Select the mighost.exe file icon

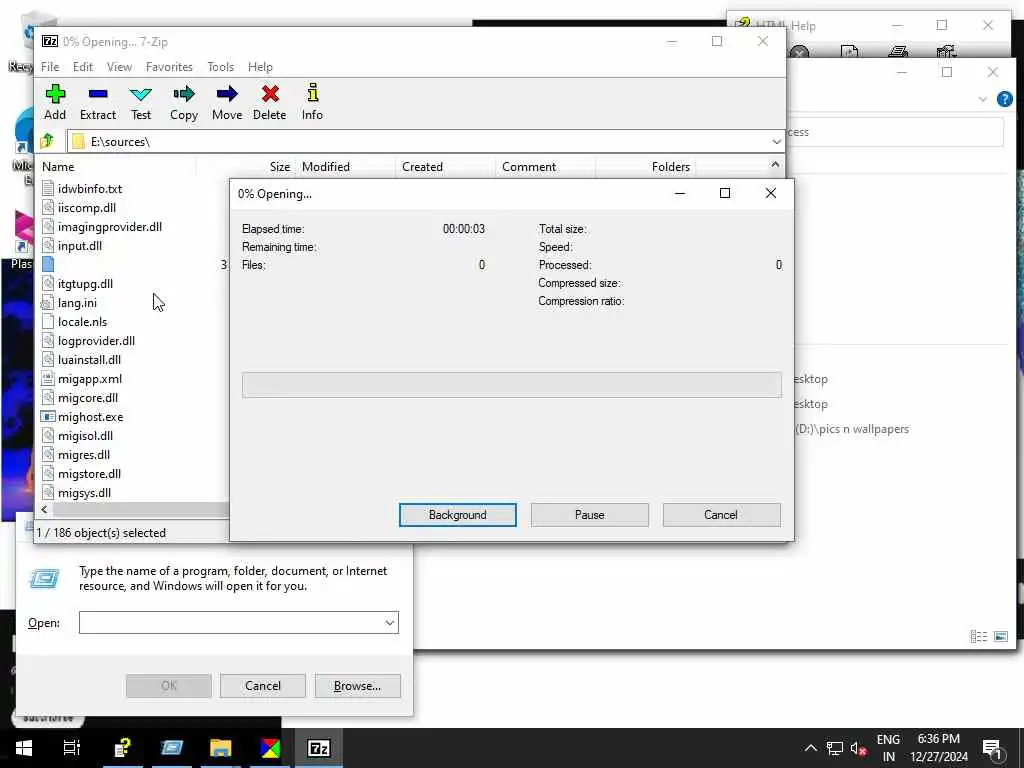[48, 417]
